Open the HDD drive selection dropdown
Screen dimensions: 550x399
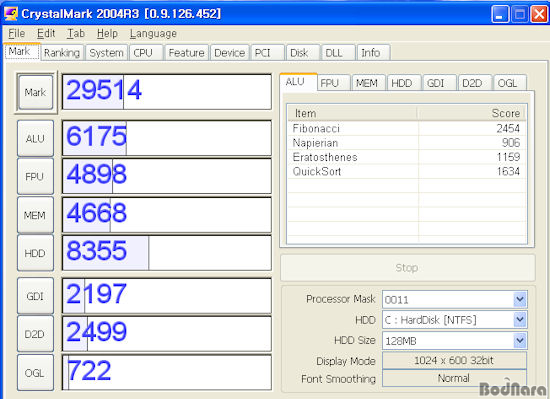pyautogui.click(x=520, y=320)
